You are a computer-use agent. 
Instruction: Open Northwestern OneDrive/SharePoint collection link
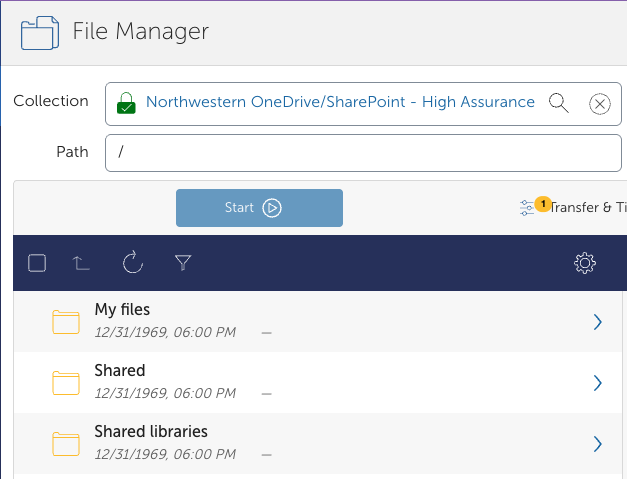[x=340, y=102]
